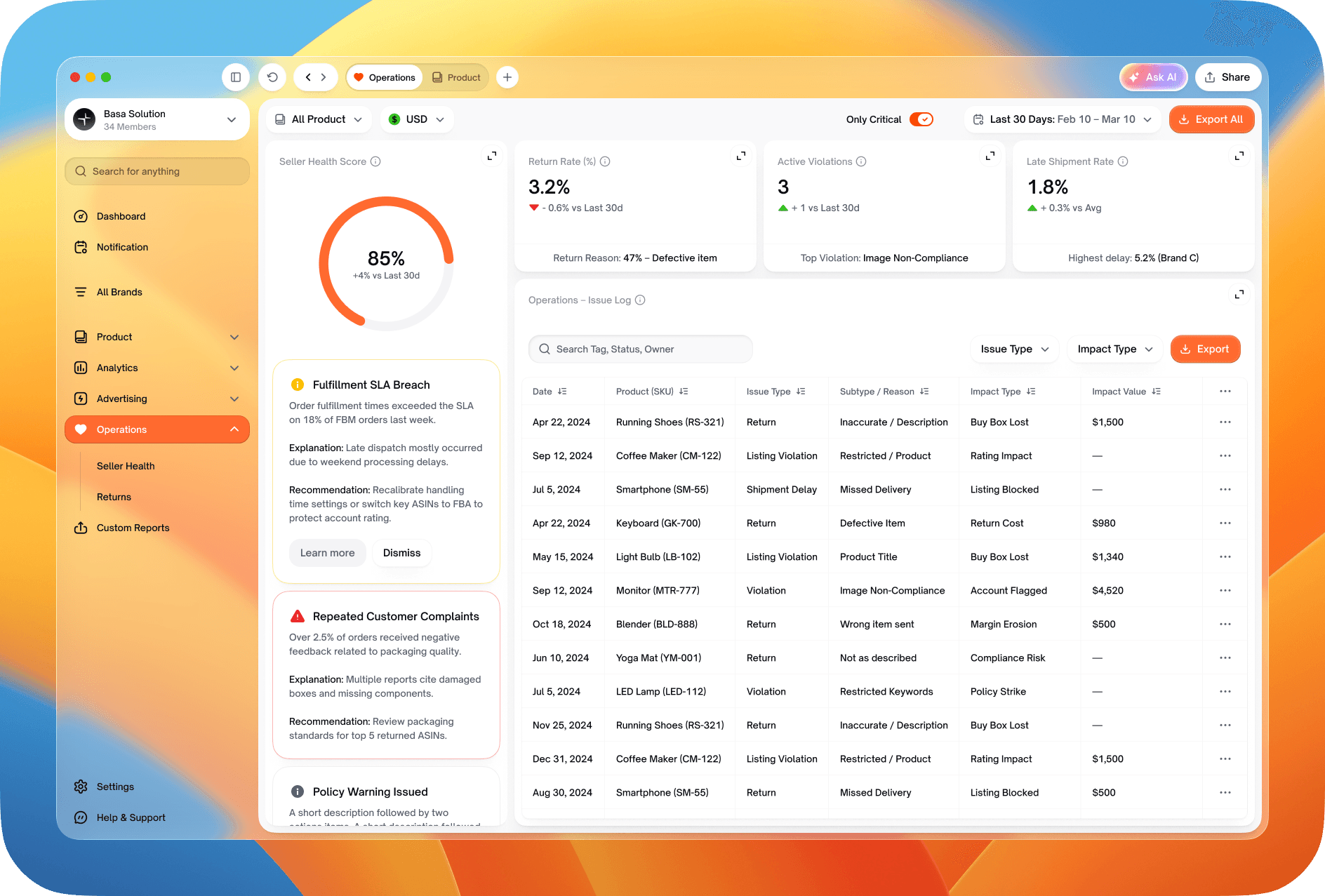
Task: Open the All Product dropdown
Action: [319, 119]
